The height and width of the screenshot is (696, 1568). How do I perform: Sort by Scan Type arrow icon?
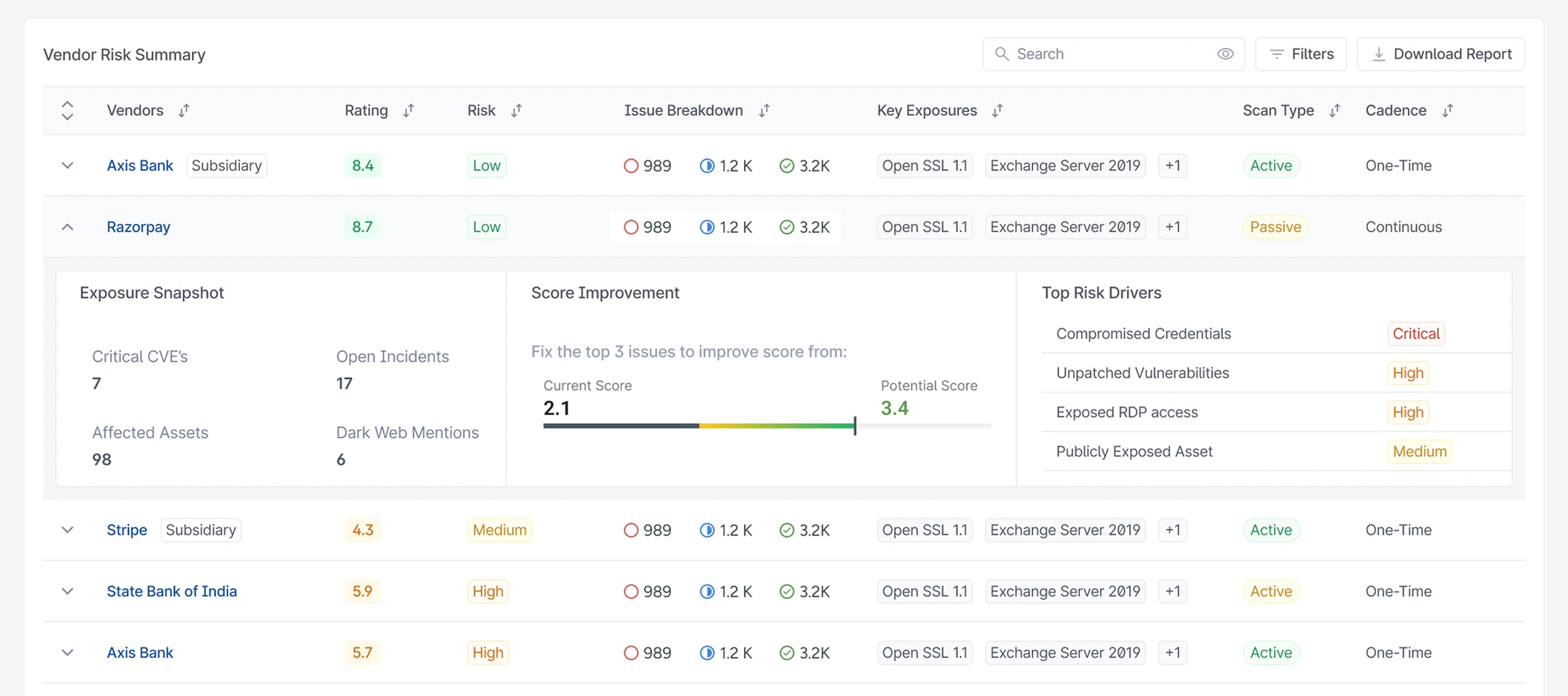coord(1334,110)
